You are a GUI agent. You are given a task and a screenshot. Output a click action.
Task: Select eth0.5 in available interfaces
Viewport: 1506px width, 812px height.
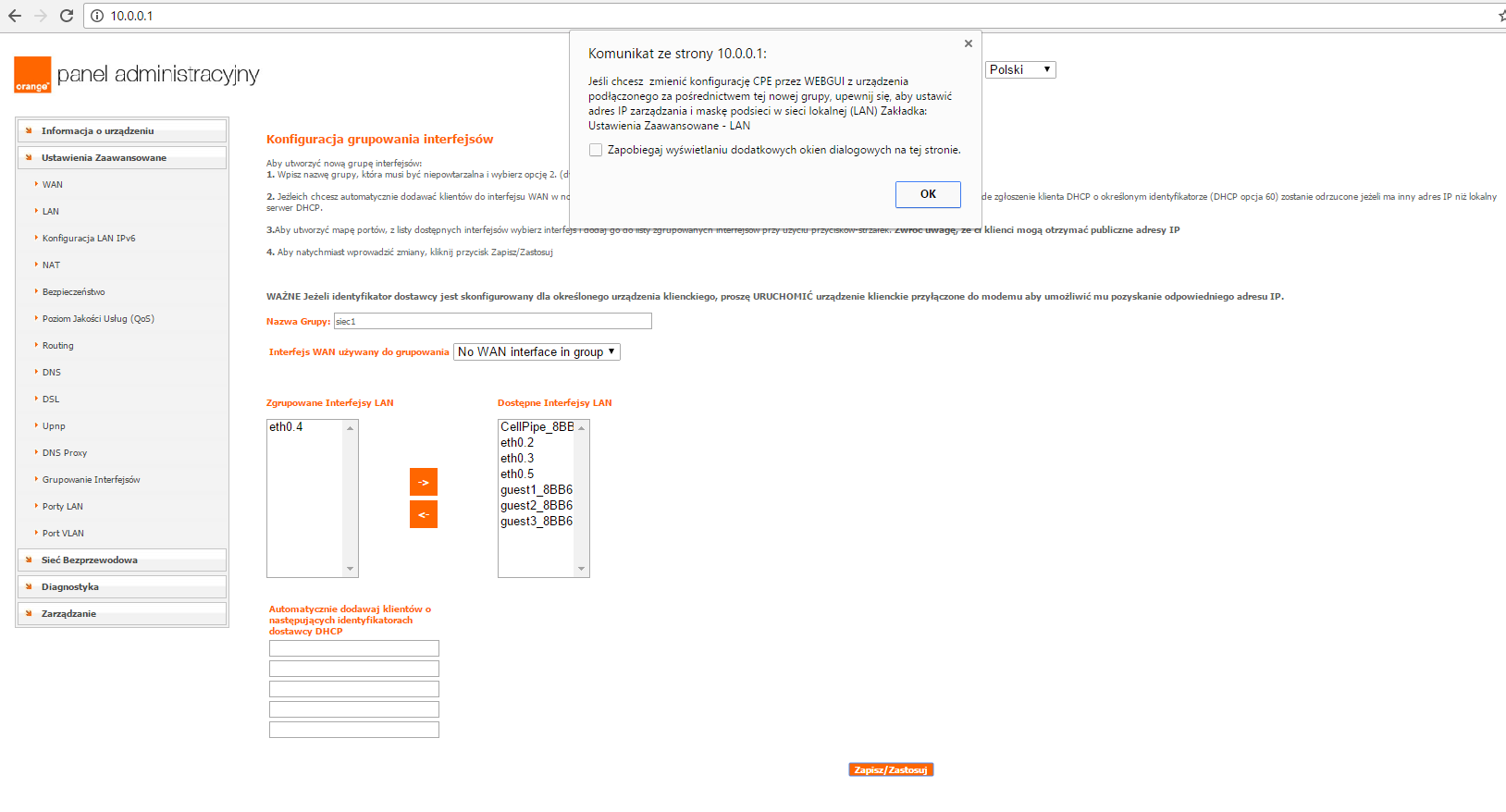click(537, 474)
